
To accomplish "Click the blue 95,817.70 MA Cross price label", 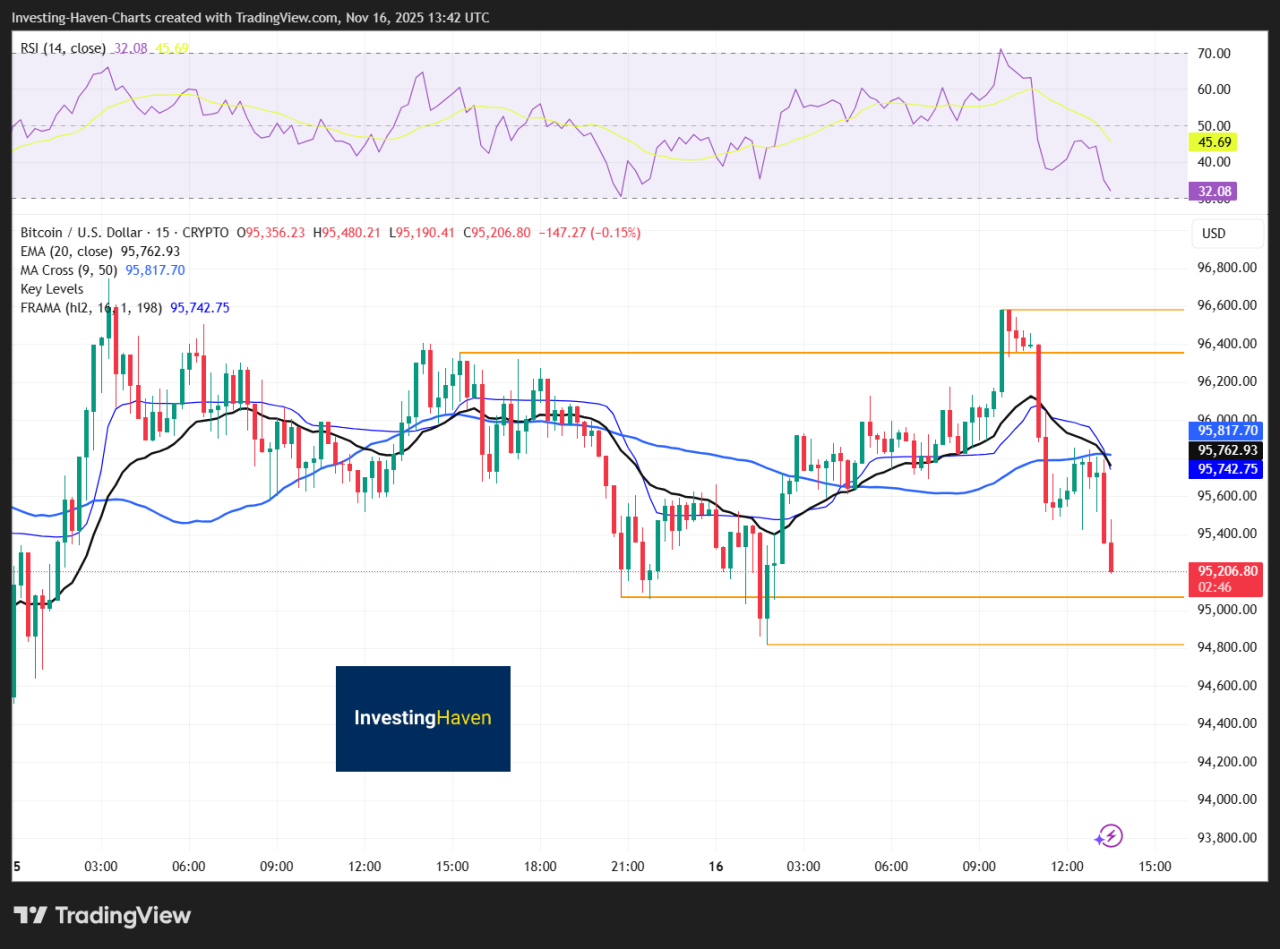I will pos(1226,430).
